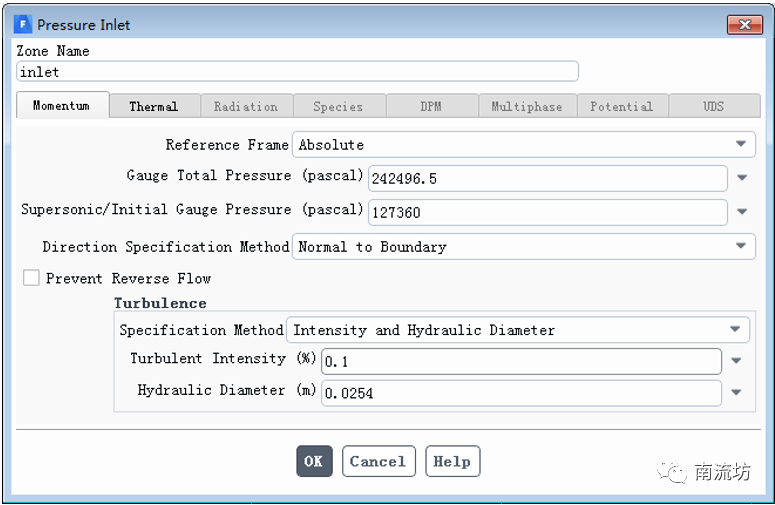Open Help for Pressure Inlet
Viewport: 775px width, 505px height.
452,461
